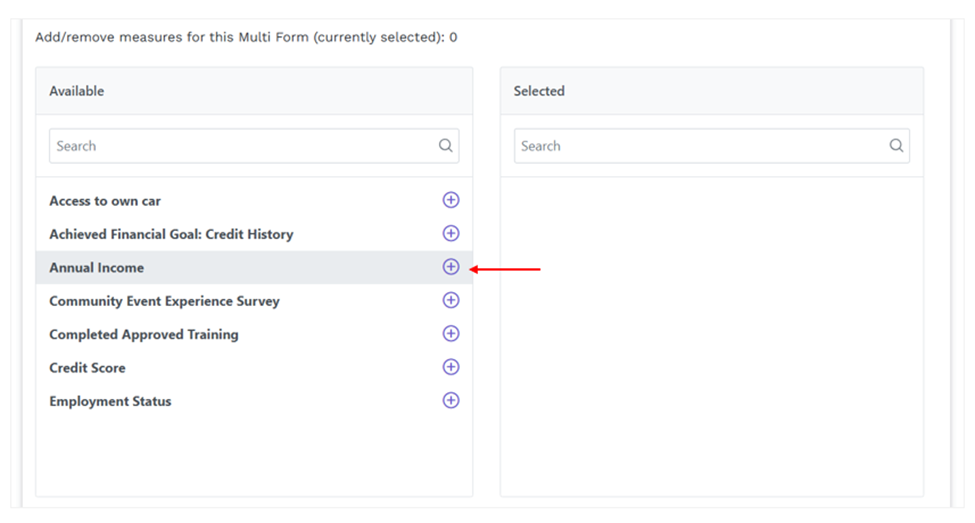This screenshot has height=523, width=975.
Task: Add the Employment Status measure
Action: (x=451, y=400)
